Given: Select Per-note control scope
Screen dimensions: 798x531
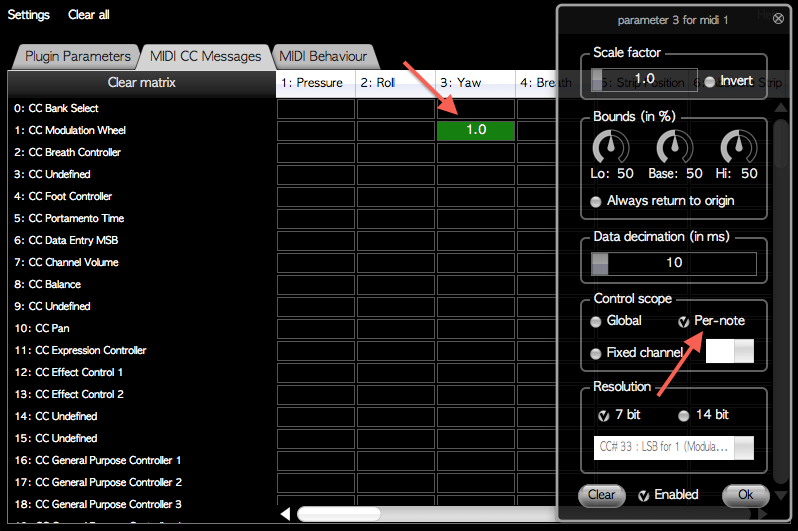Looking at the screenshot, I should (711, 321).
